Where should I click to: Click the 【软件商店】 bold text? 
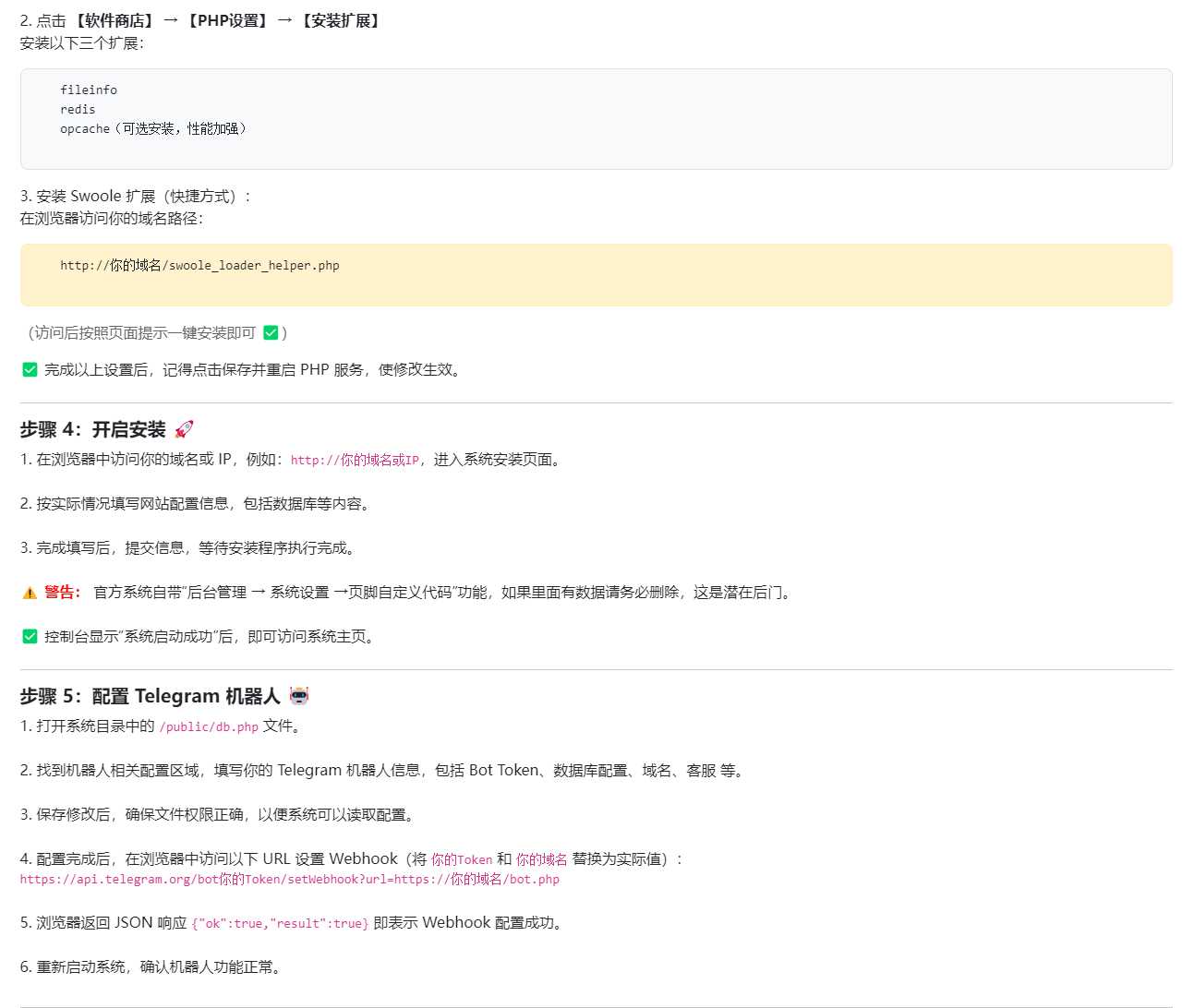(115, 20)
